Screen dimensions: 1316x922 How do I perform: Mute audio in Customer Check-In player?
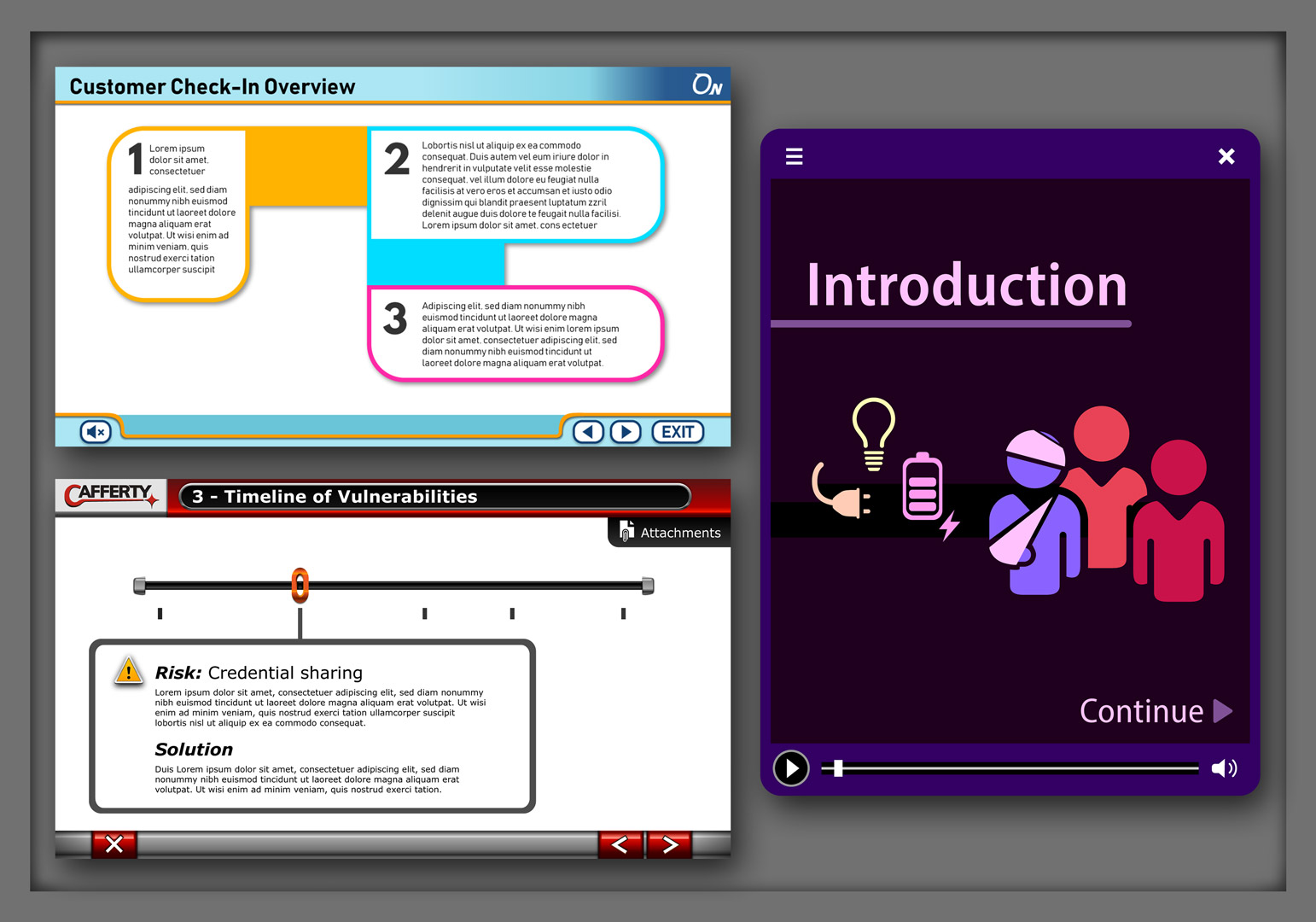(x=96, y=432)
